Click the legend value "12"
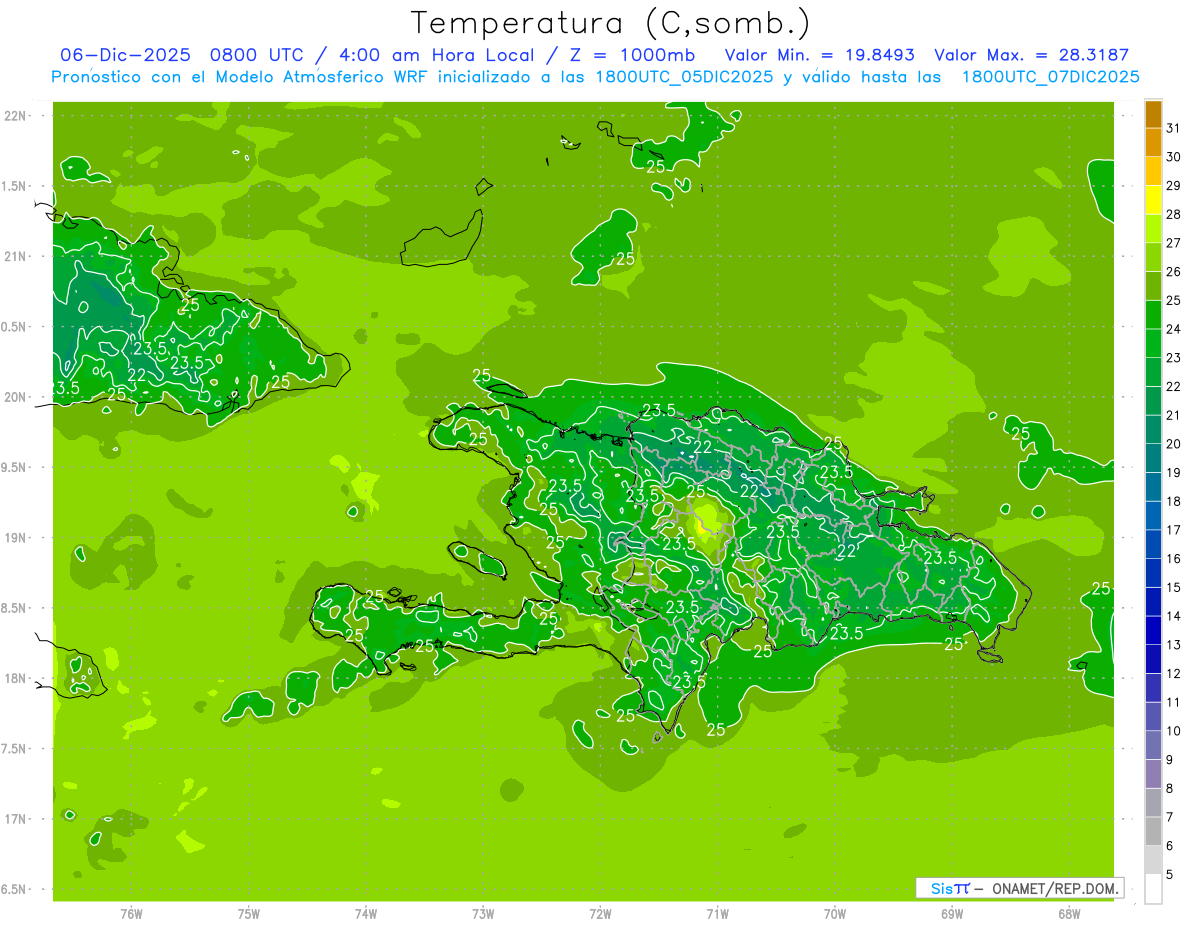The height and width of the screenshot is (927, 1200). tap(1173, 674)
